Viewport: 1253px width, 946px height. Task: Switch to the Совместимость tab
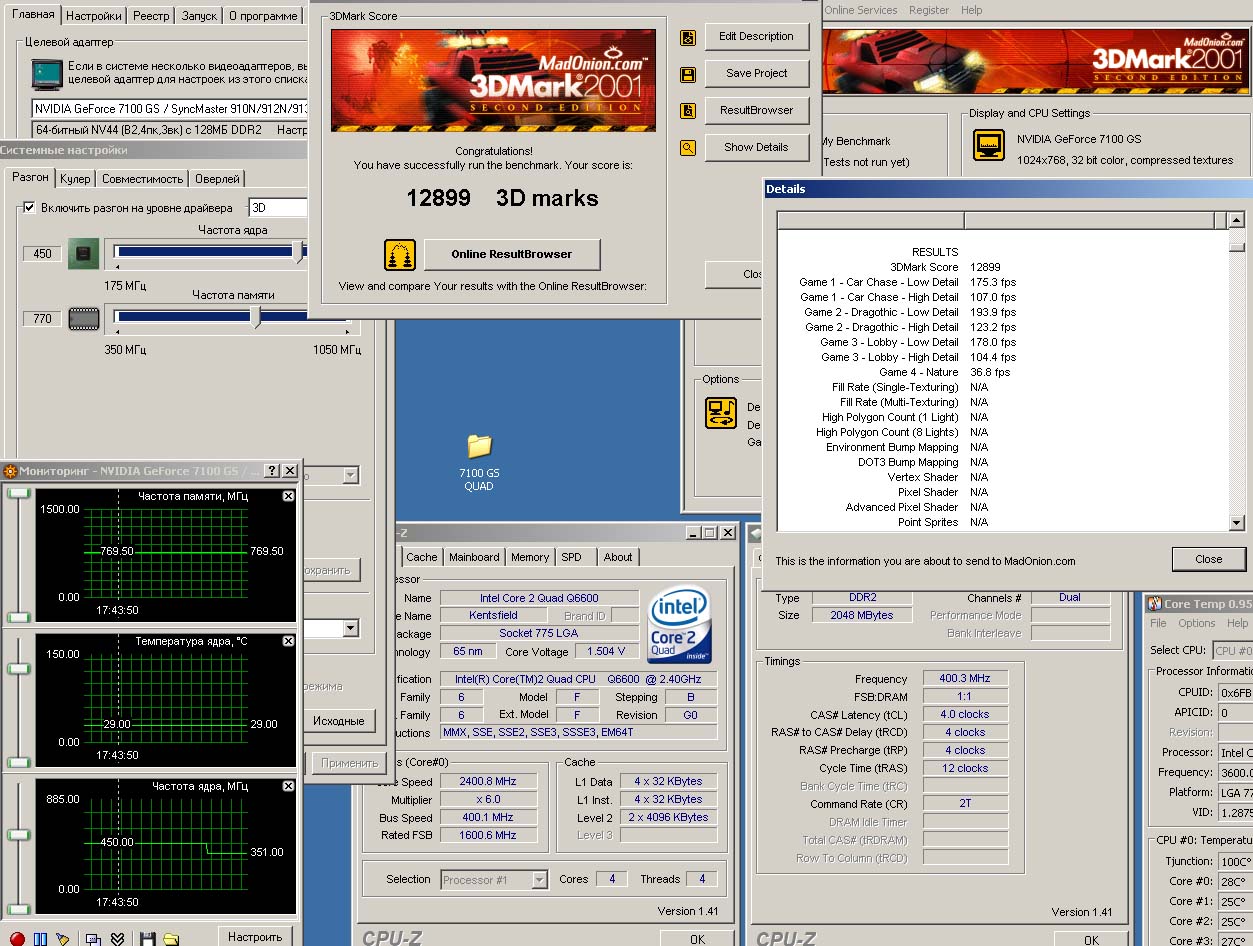[x=143, y=179]
